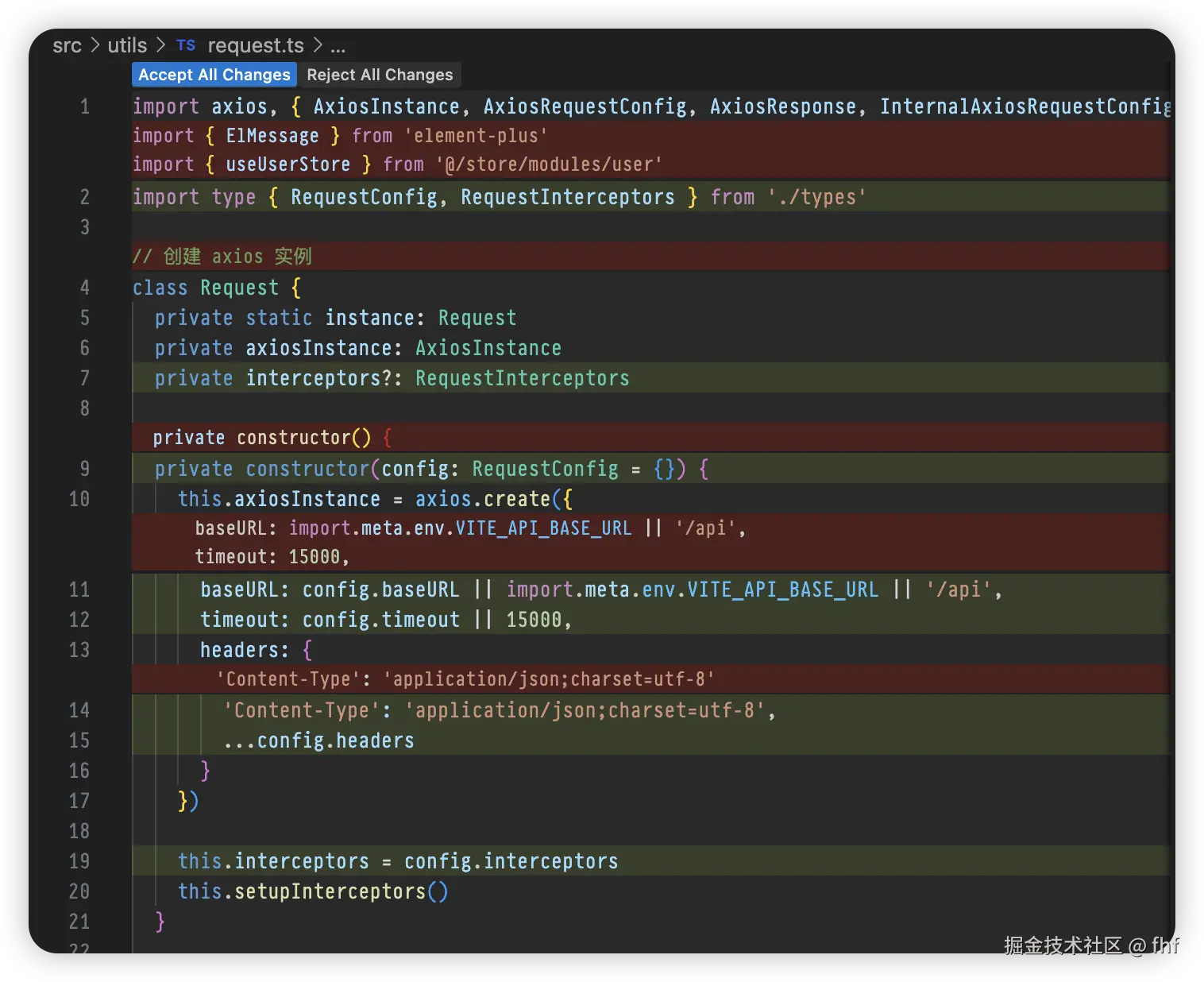Click the chevron between src and utils
The width and height of the screenshot is (1204, 982).
(x=95, y=46)
